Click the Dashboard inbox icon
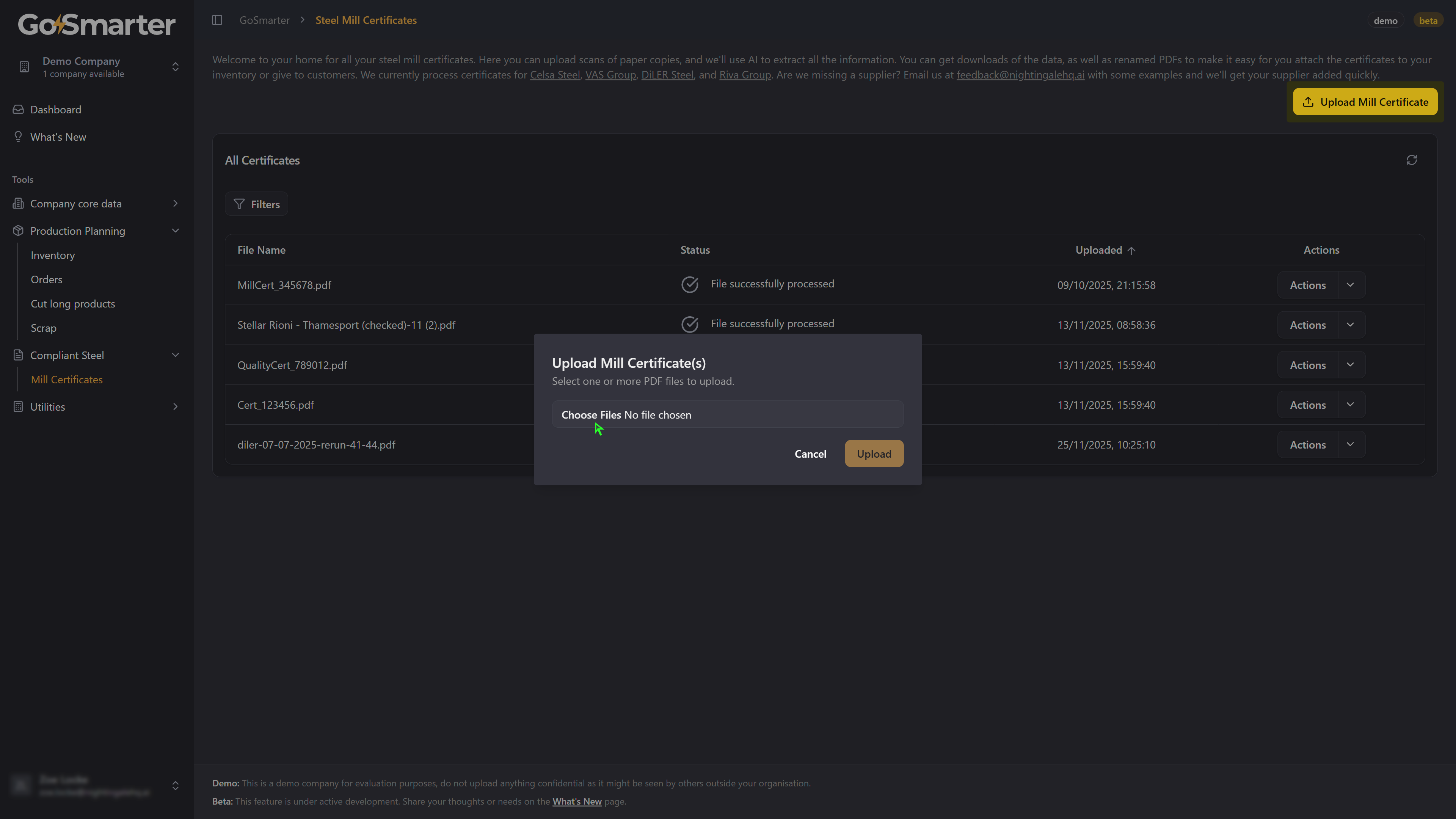This screenshot has width=1456, height=819. coord(18,110)
